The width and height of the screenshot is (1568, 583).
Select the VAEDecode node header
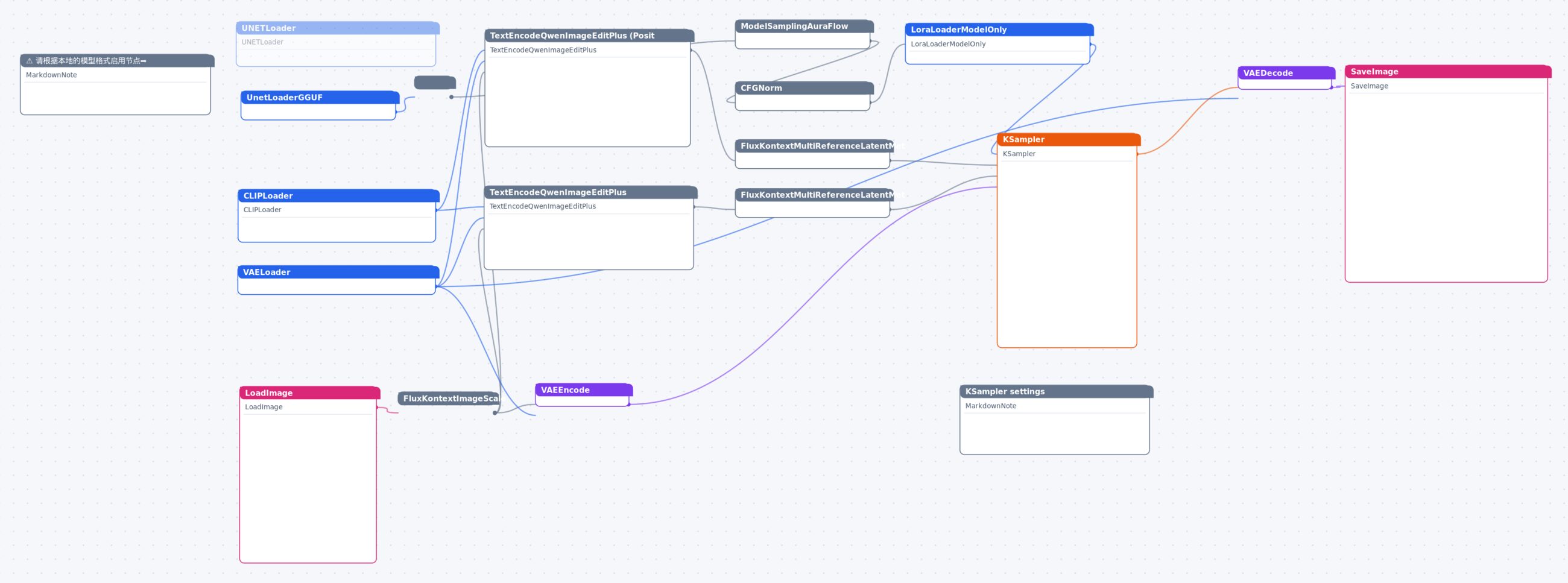pos(1286,73)
